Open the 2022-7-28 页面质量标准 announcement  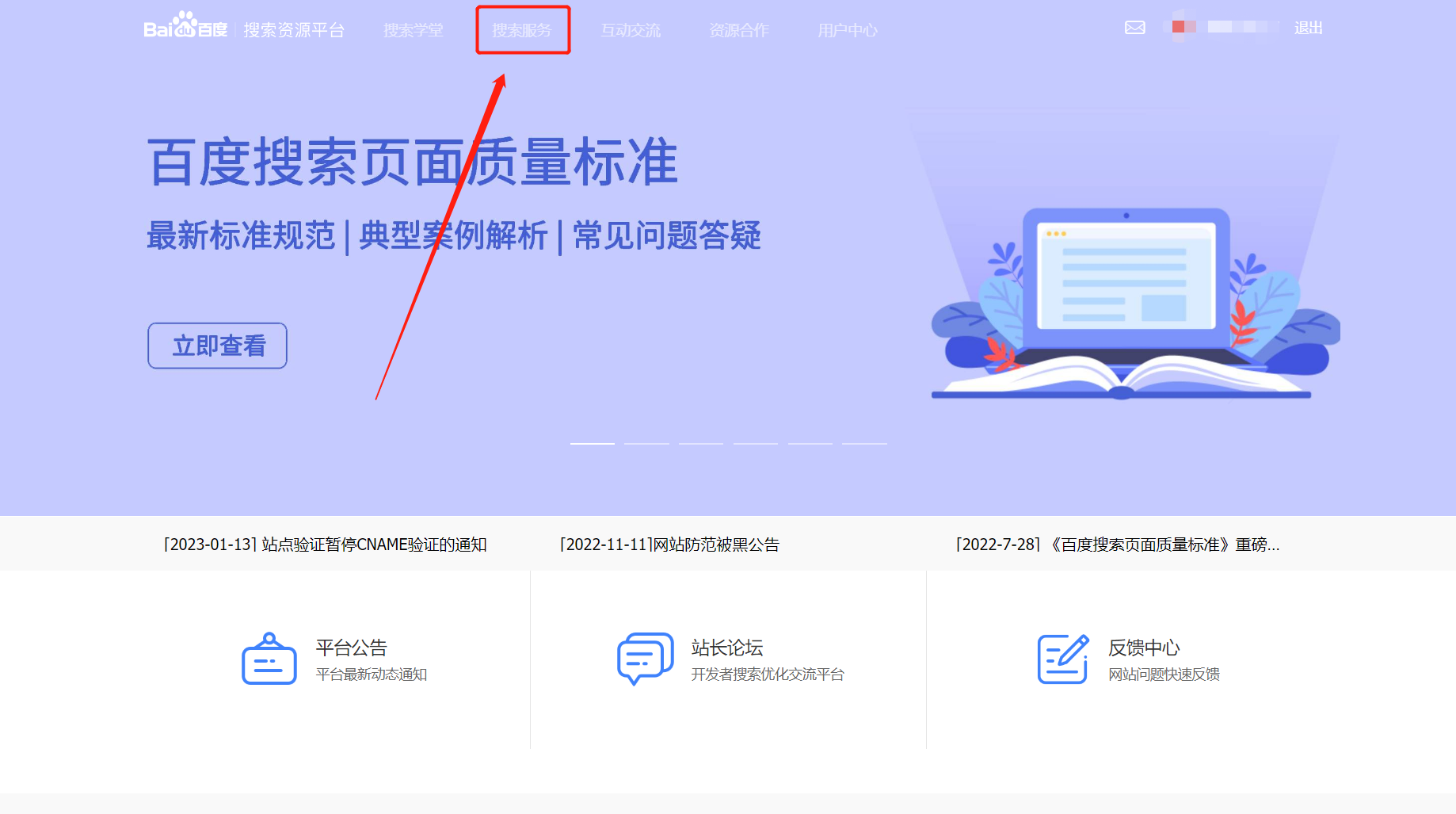1117,545
